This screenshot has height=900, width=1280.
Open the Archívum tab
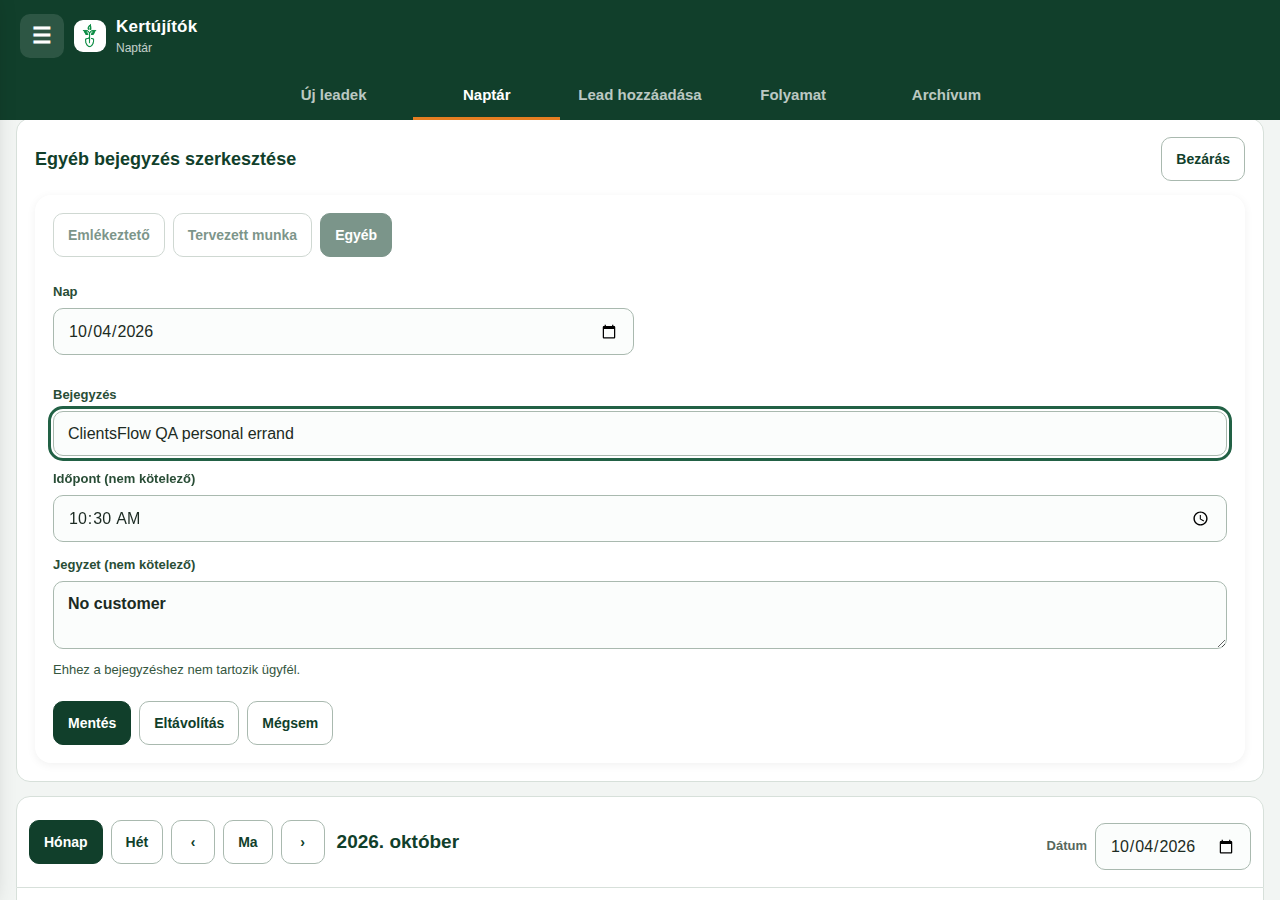(x=946, y=95)
